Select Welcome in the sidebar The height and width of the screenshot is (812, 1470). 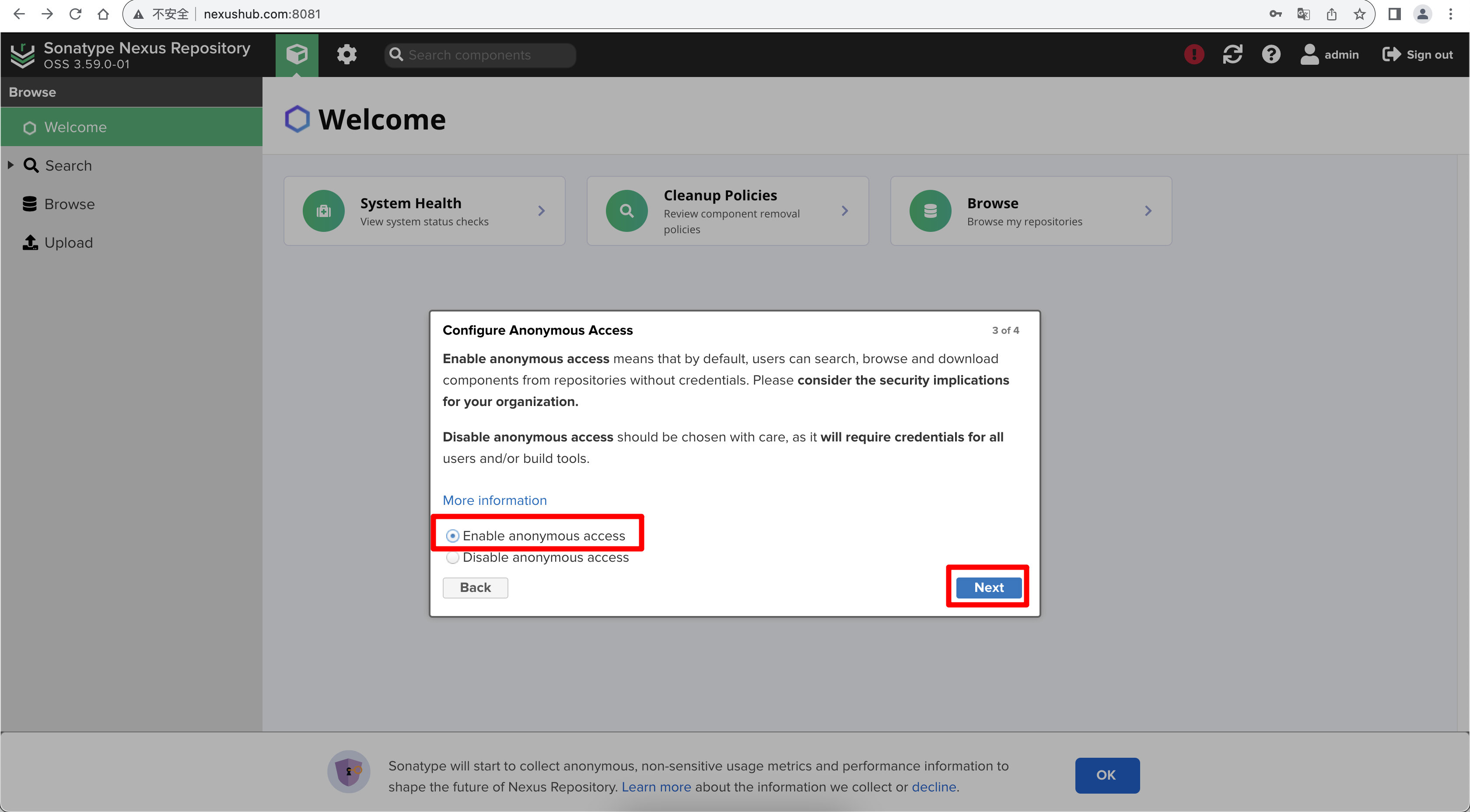(x=131, y=127)
